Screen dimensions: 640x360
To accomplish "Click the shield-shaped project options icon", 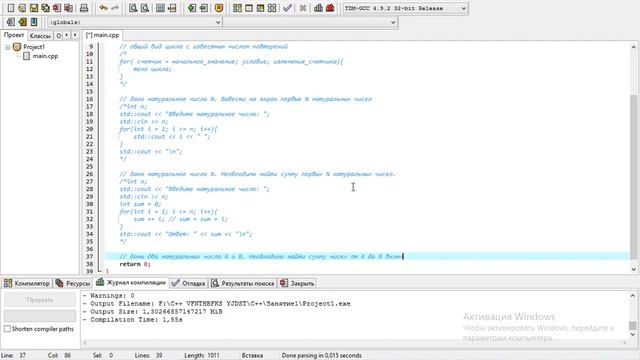I will (x=219, y=8).
